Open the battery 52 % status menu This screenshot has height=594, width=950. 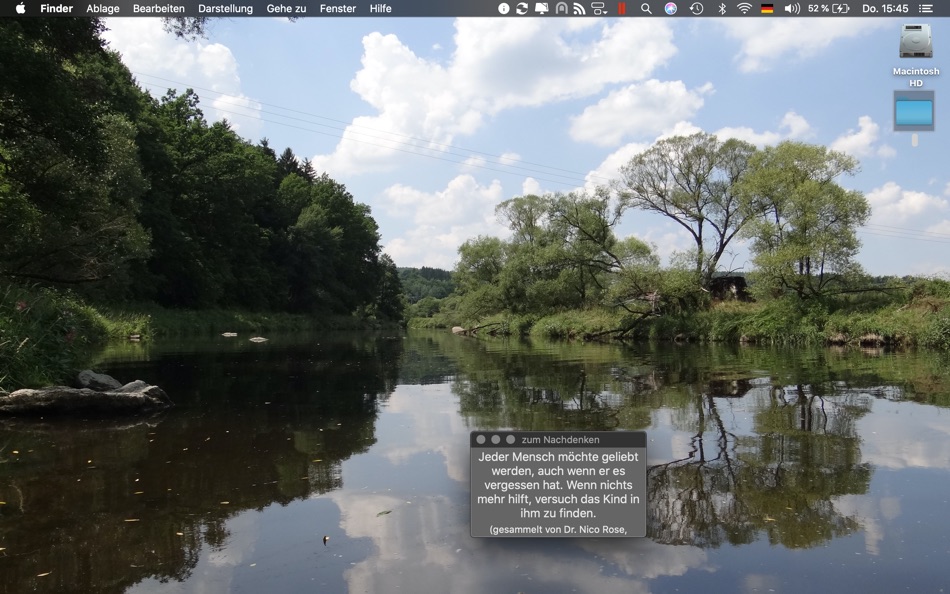tap(828, 8)
